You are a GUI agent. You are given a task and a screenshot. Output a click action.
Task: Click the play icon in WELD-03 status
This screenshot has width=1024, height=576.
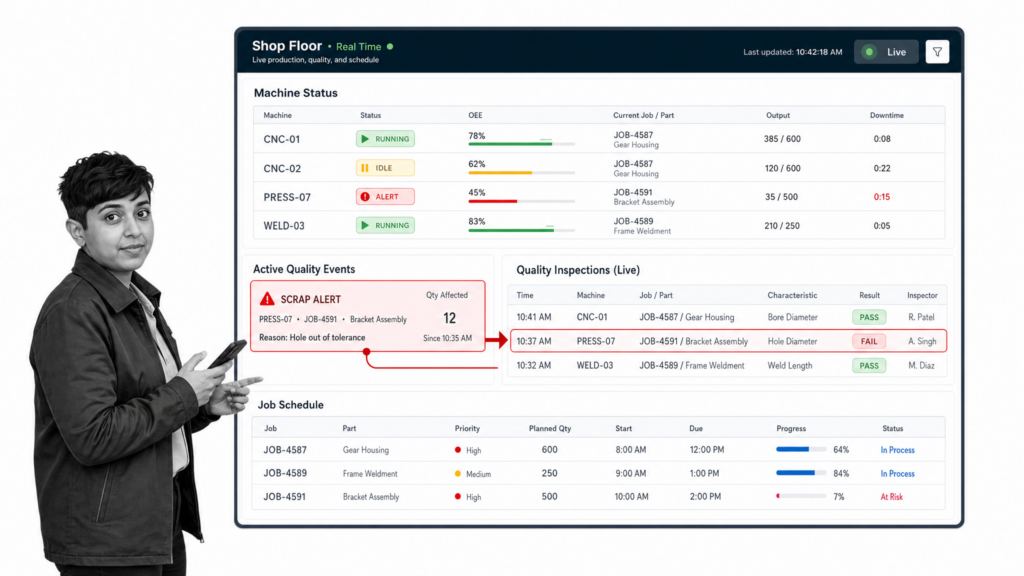tap(365, 225)
